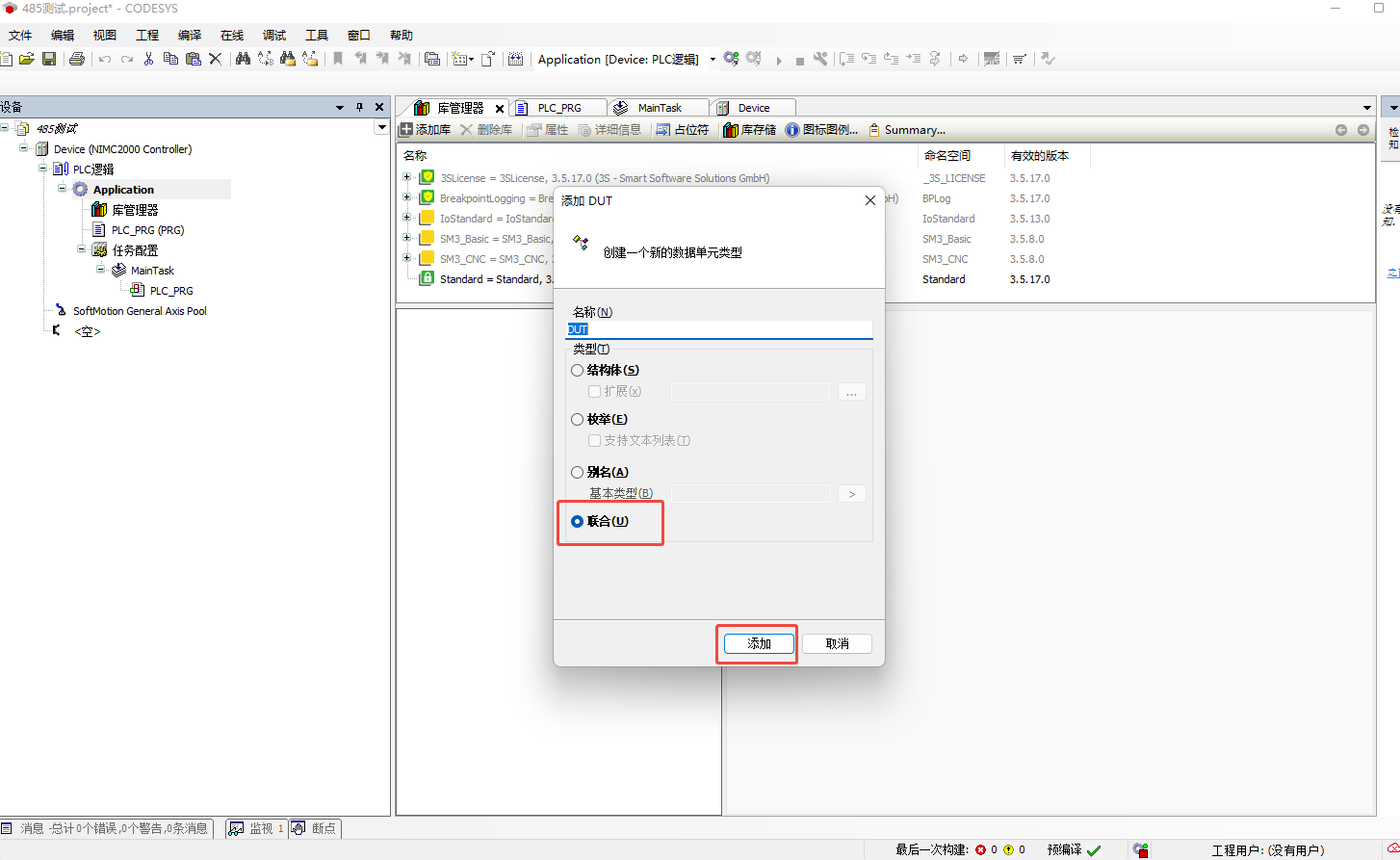Open the Tools menu

tap(317, 35)
